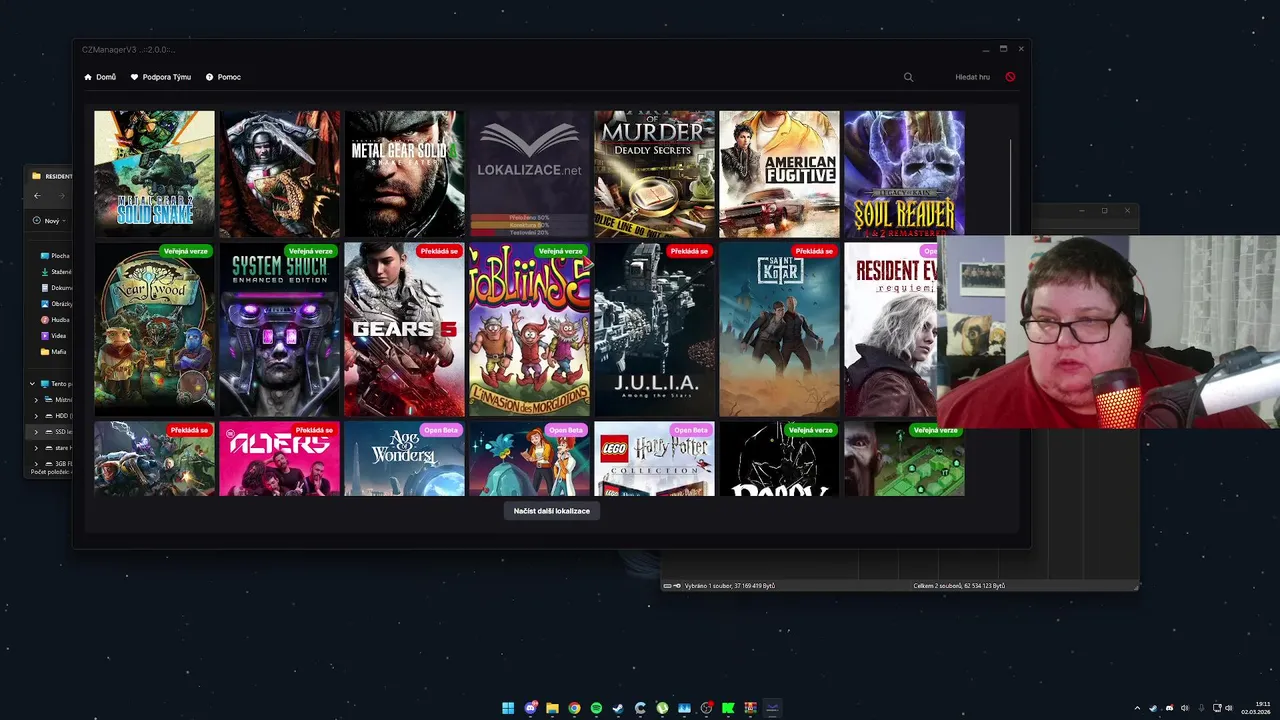The width and height of the screenshot is (1280, 720).
Task: Expand the HDD drive tree node
Action: pyautogui.click(x=36, y=416)
